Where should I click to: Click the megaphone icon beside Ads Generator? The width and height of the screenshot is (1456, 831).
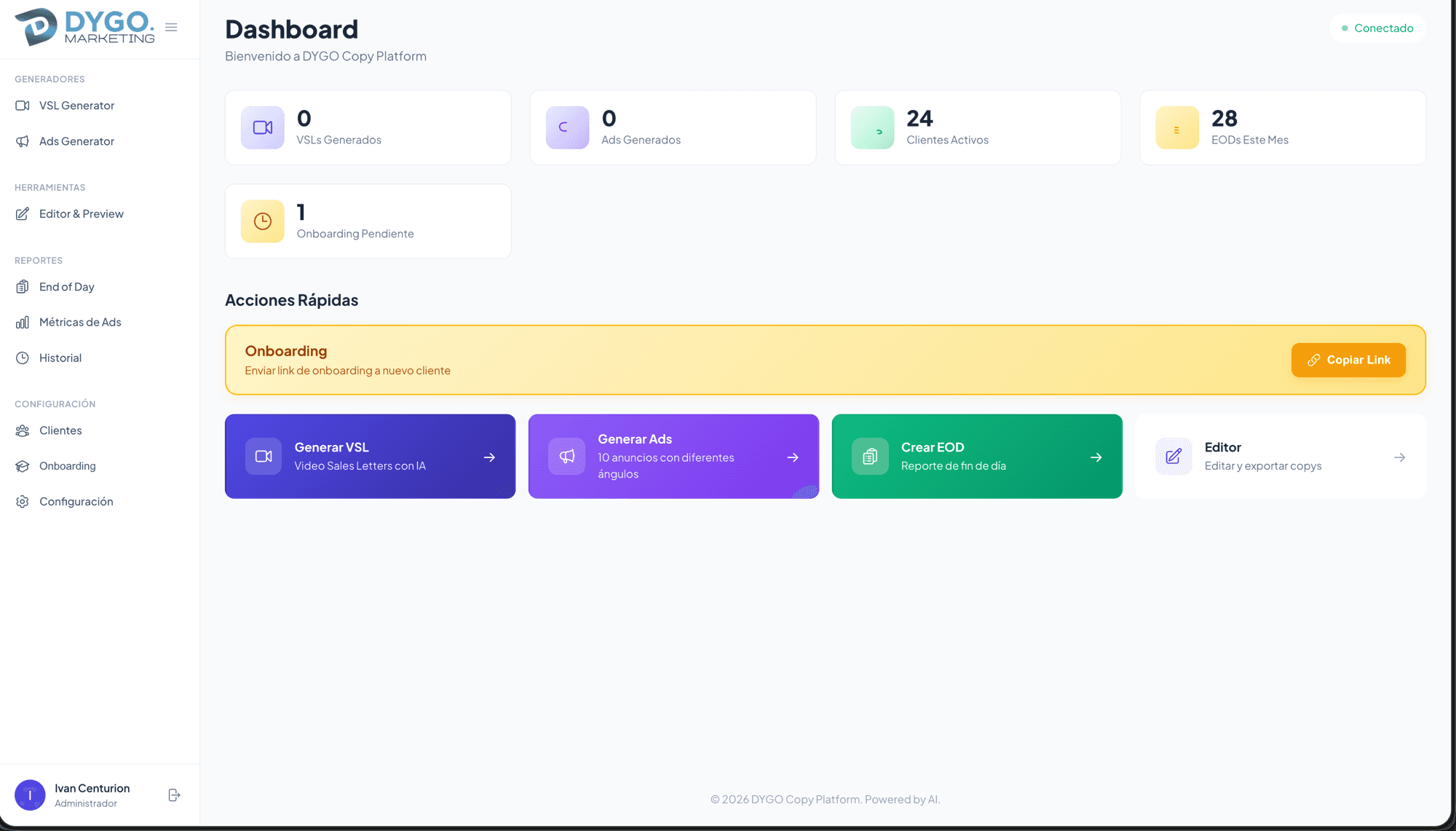tap(23, 141)
